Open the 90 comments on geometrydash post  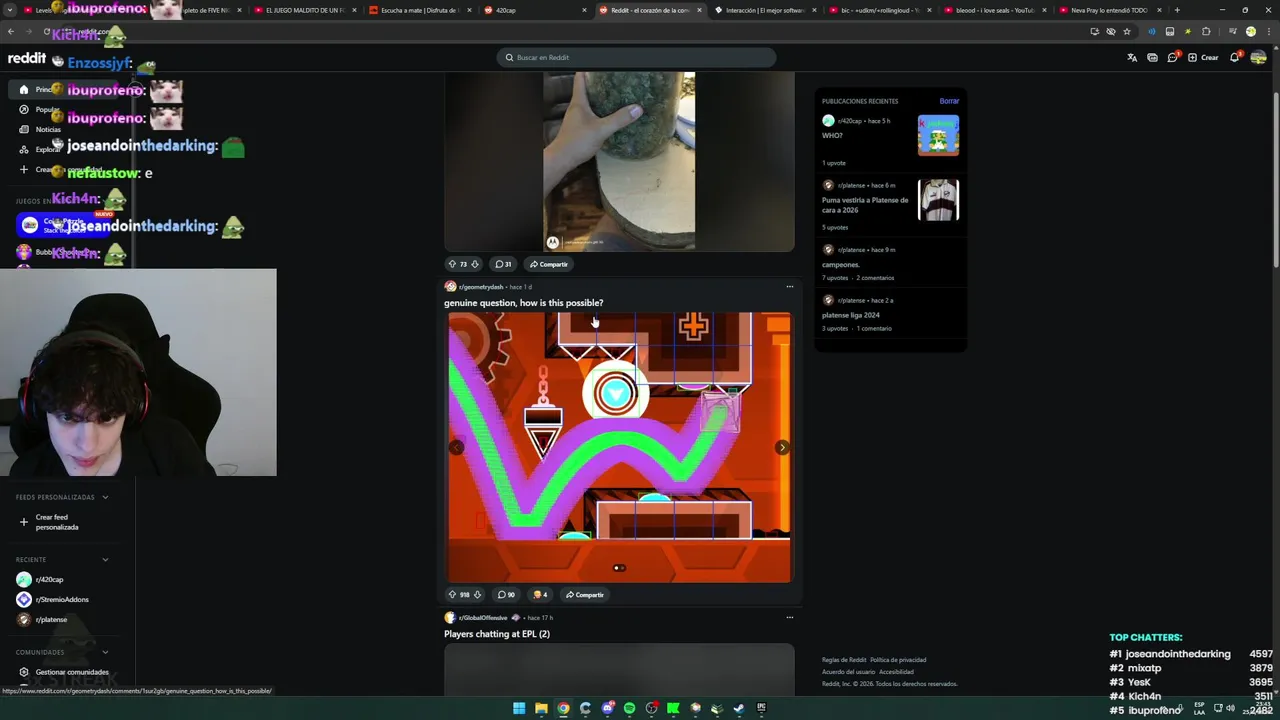[x=506, y=594]
